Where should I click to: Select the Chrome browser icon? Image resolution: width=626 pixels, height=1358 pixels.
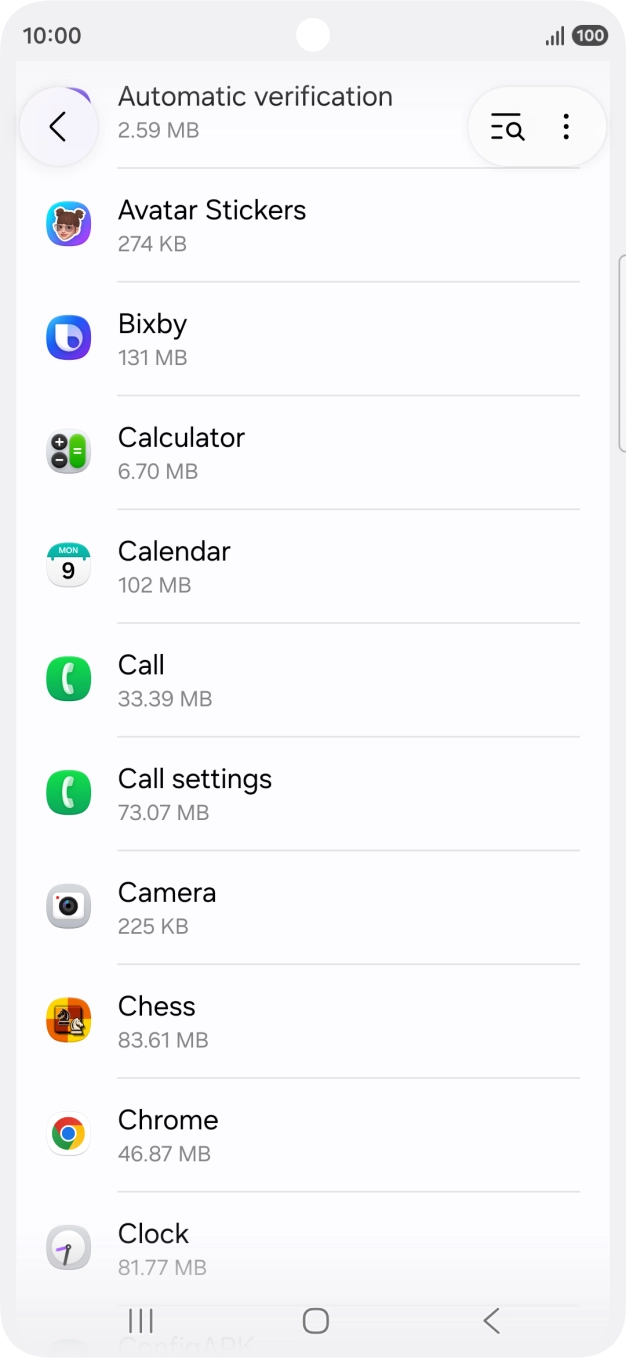click(x=68, y=1134)
